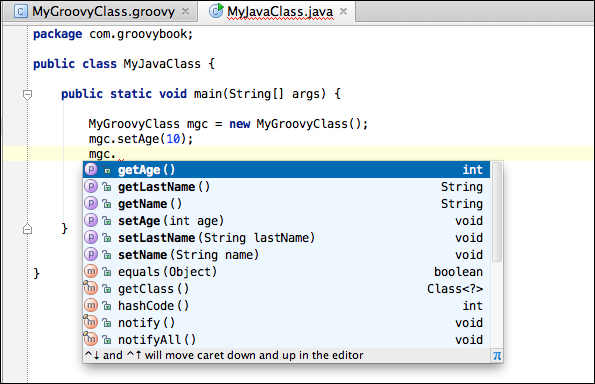Click the MyJavaClass class name in declaration
Image resolution: width=595 pixels, height=384 pixels.
pyautogui.click(x=162, y=64)
